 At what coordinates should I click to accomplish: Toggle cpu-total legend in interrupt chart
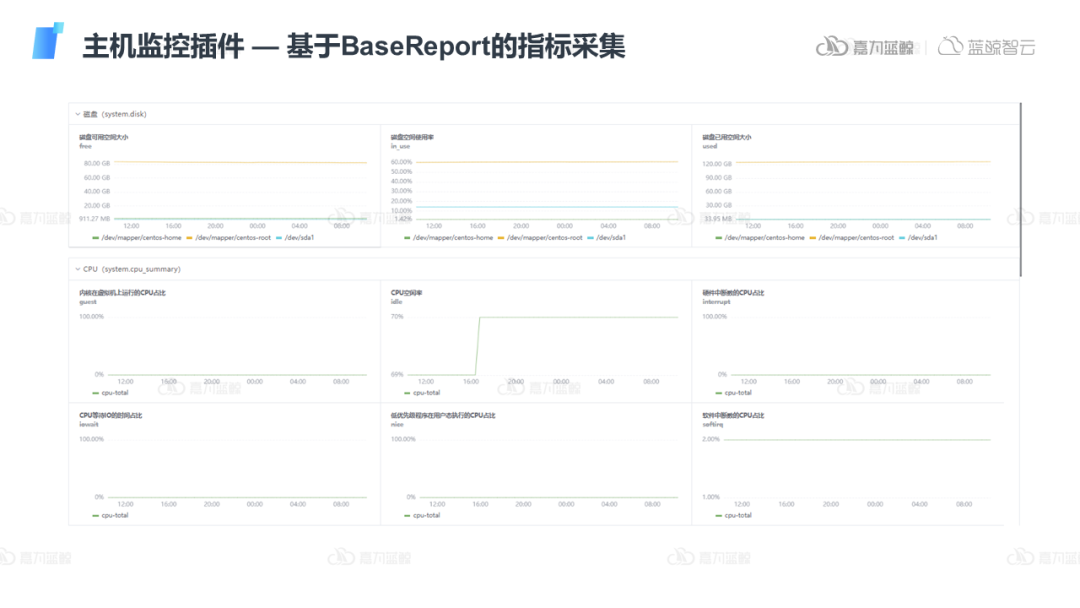(733, 392)
